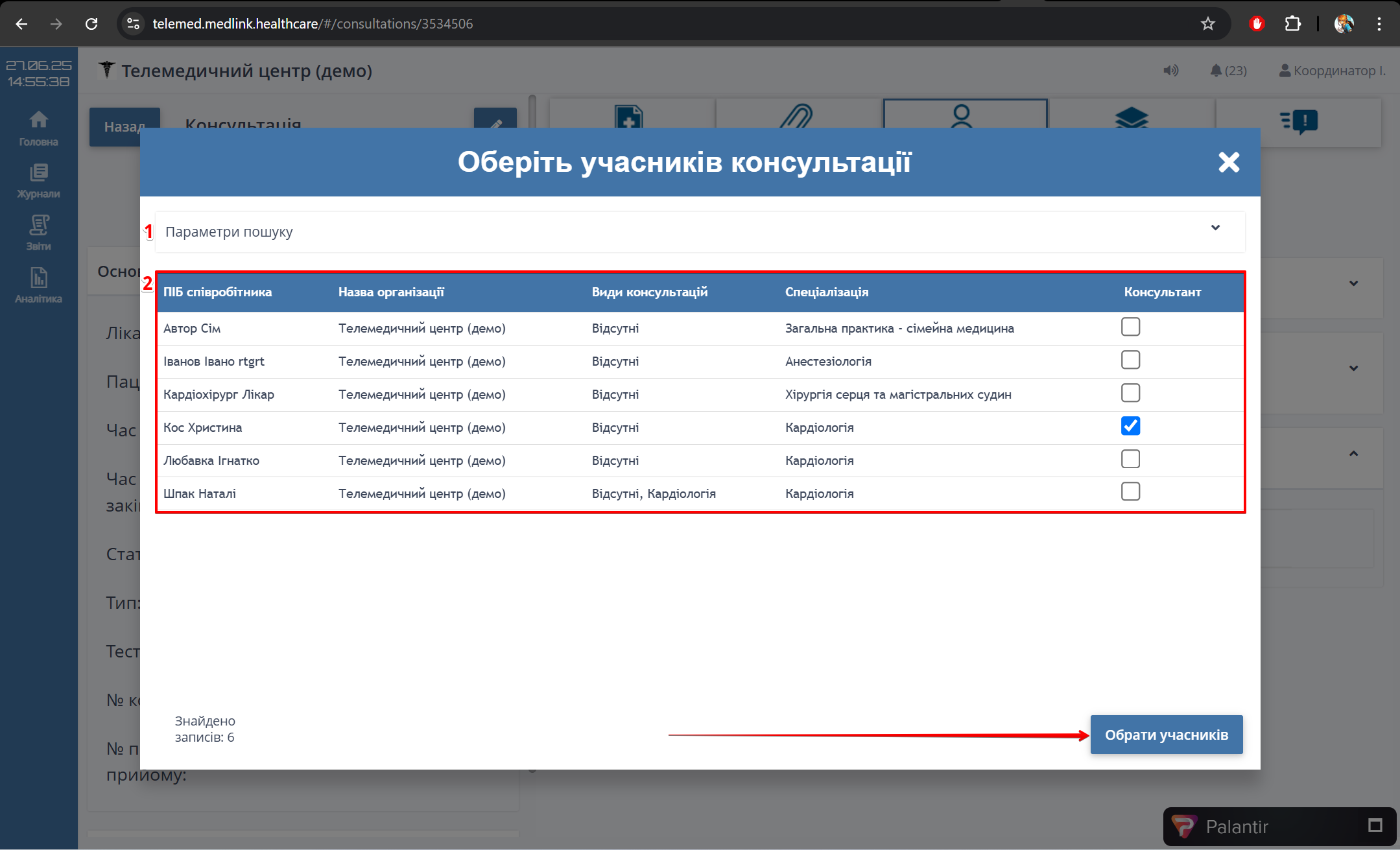
Task: Reload the browser page
Action: 91,24
